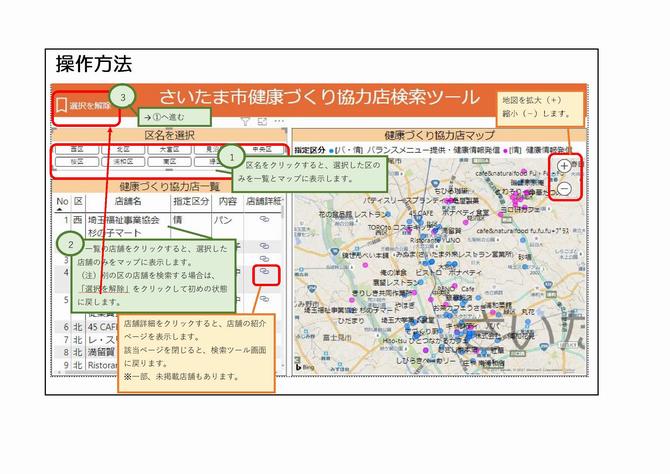Select the 西区 district button
Image resolution: width=670 pixels, height=474 pixels.
[77, 150]
